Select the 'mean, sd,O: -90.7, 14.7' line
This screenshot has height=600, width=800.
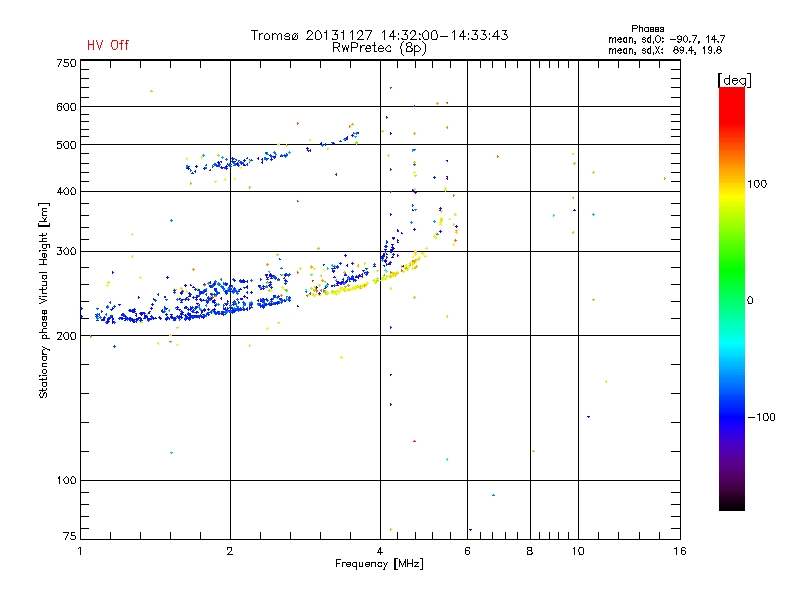tap(666, 39)
